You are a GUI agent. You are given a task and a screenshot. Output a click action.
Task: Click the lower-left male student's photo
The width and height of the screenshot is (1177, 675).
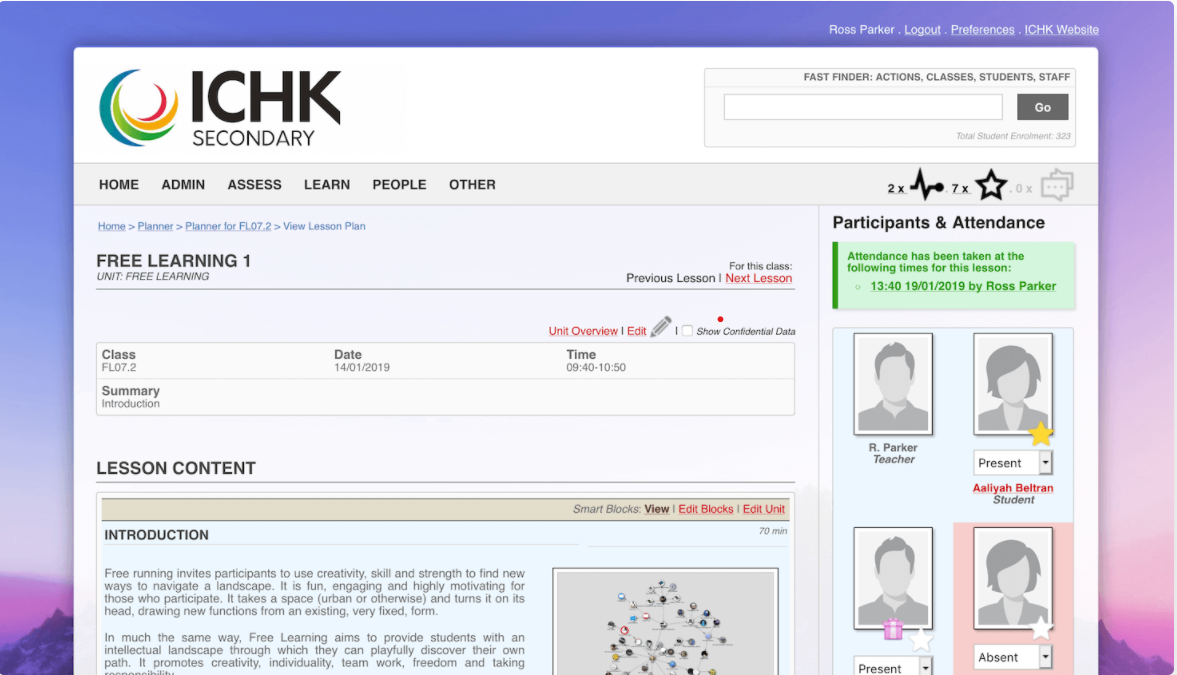(x=893, y=578)
